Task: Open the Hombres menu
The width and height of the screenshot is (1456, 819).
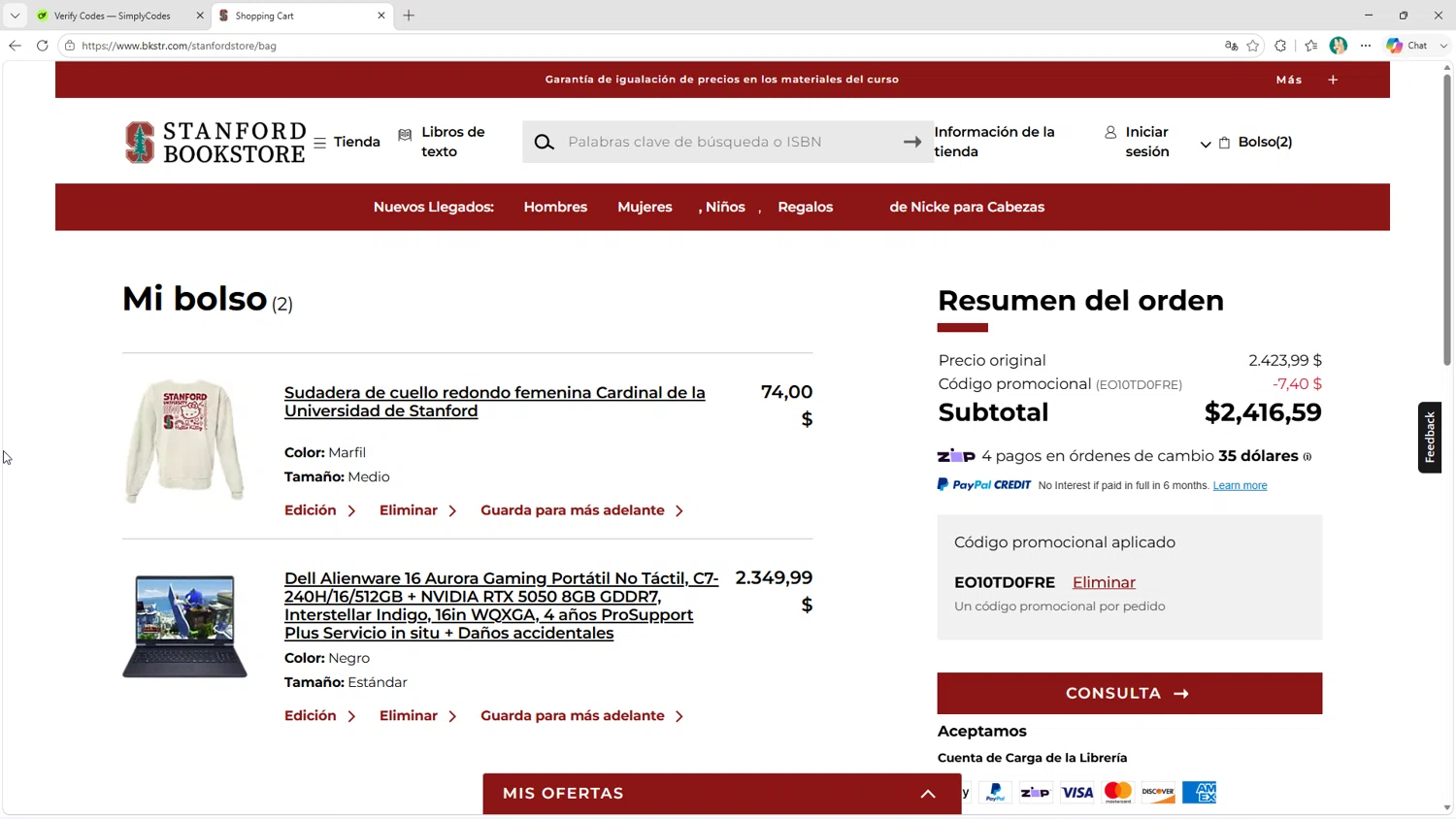Action: point(555,207)
